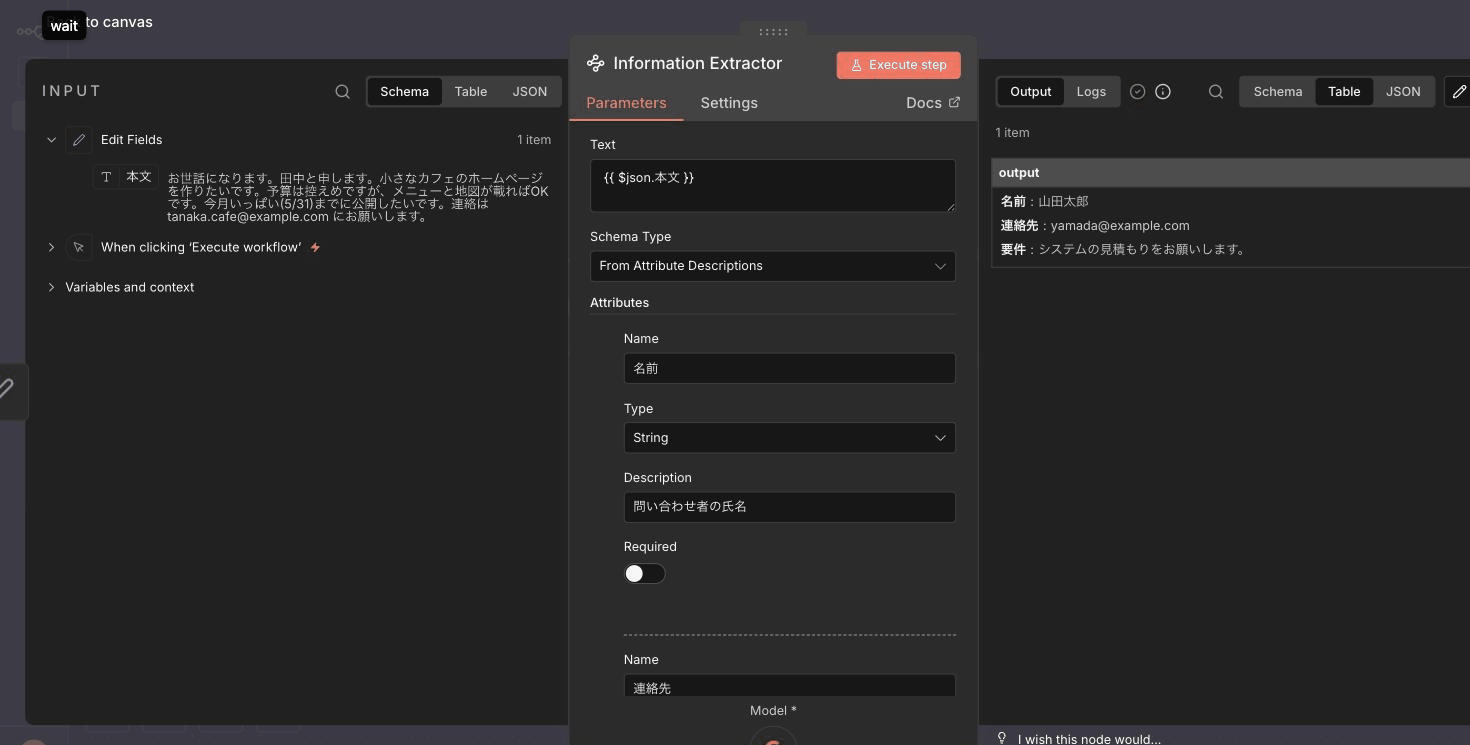Click the lightbulb feedback icon

tap(1002, 738)
